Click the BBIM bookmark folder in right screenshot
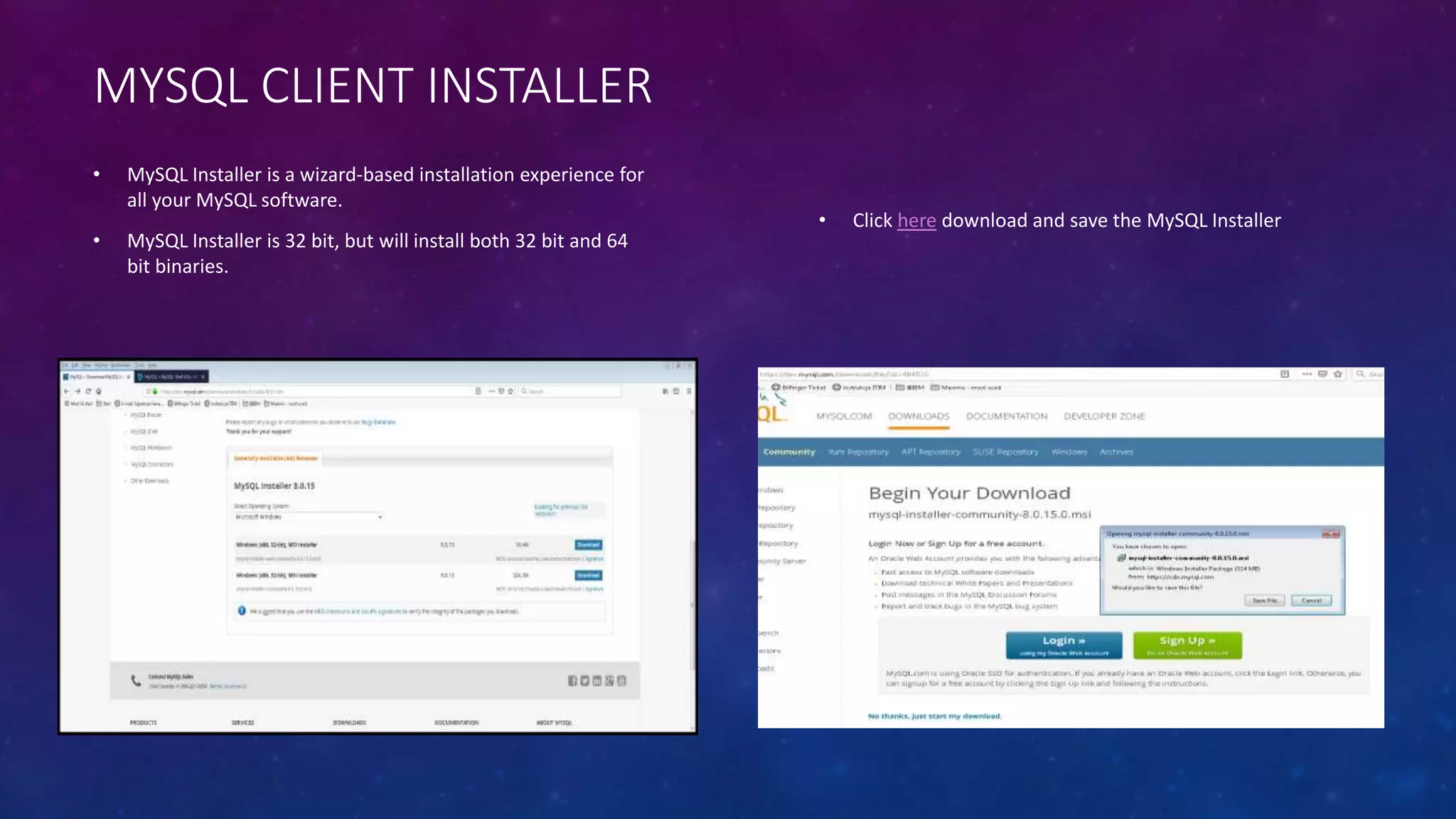The height and width of the screenshot is (819, 1456). [909, 387]
